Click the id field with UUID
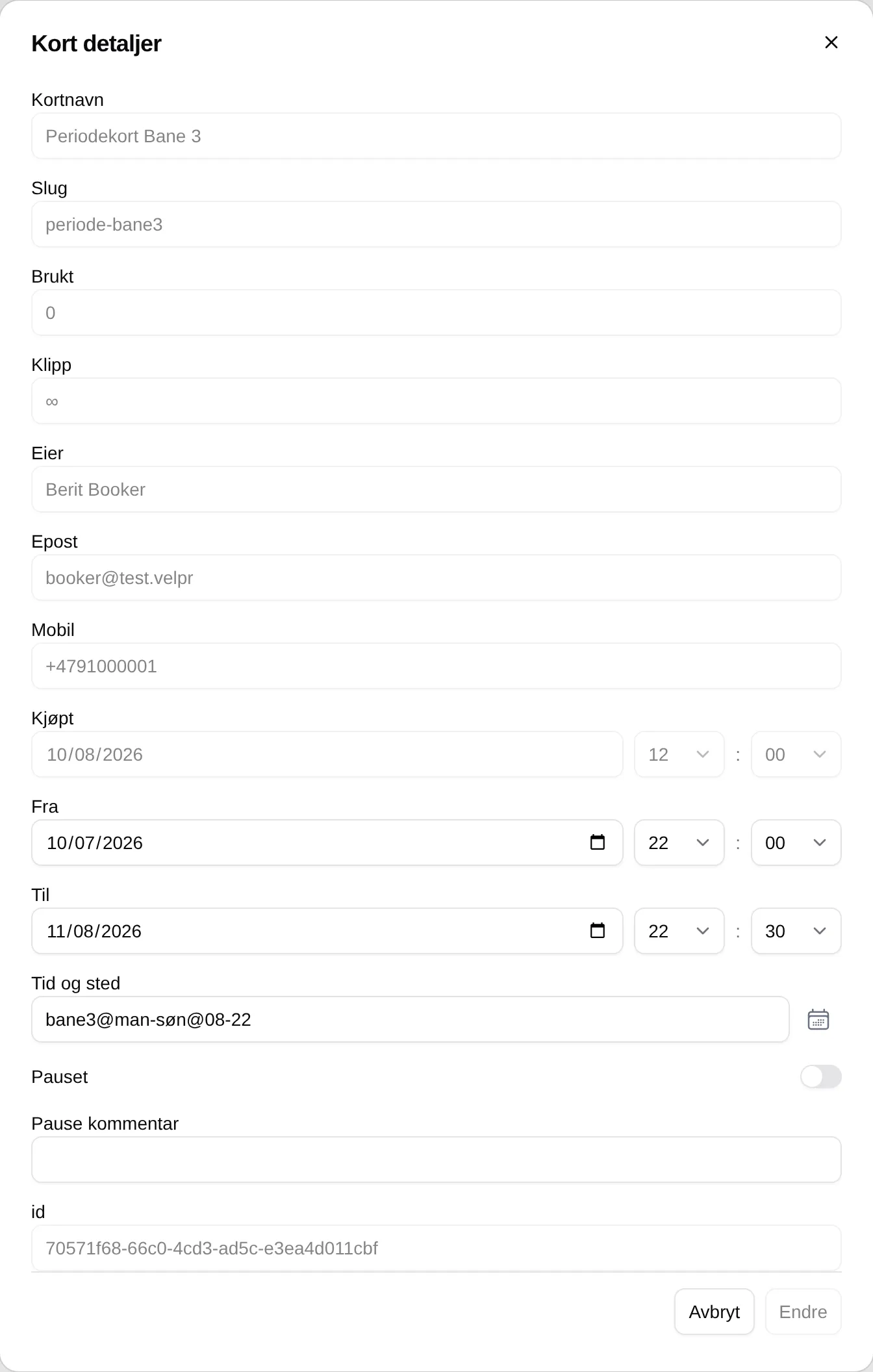Image resolution: width=873 pixels, height=1372 pixels. pos(436,1248)
